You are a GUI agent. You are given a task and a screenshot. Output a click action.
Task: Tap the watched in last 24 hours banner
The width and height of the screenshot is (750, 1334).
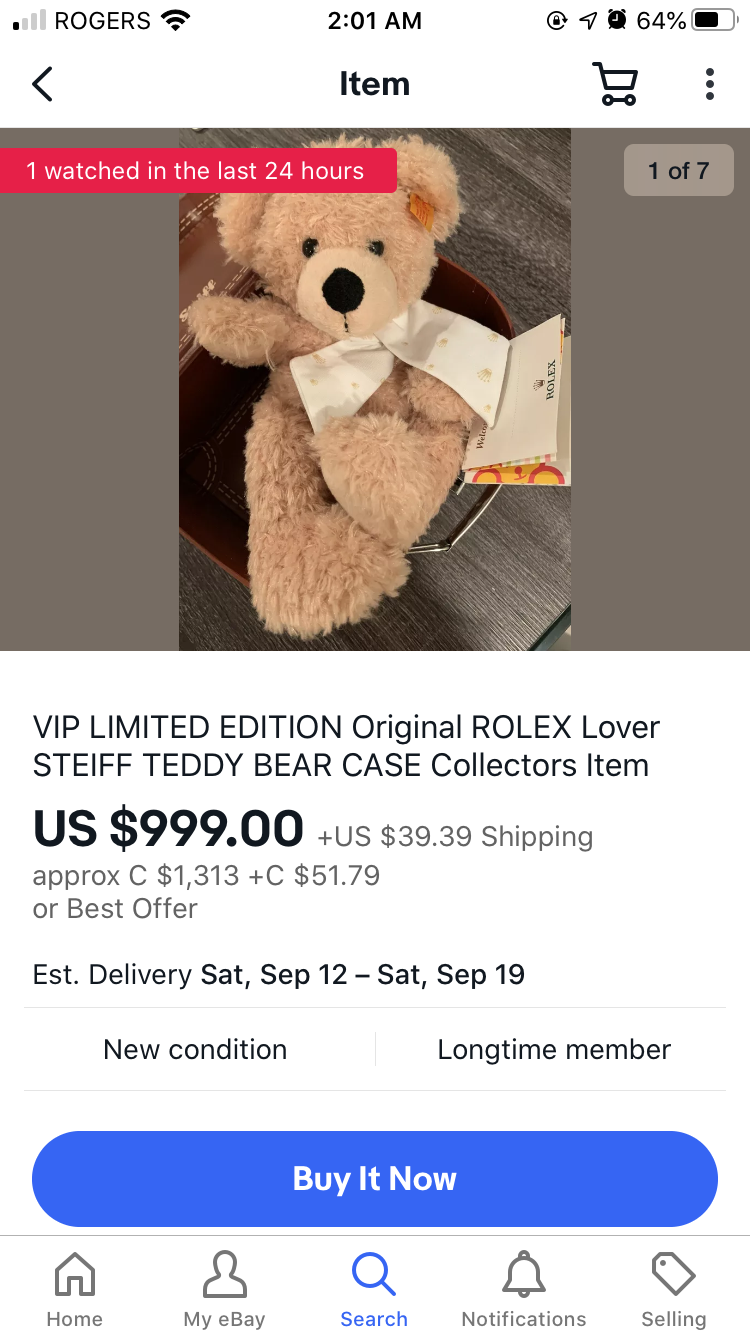tap(196, 171)
